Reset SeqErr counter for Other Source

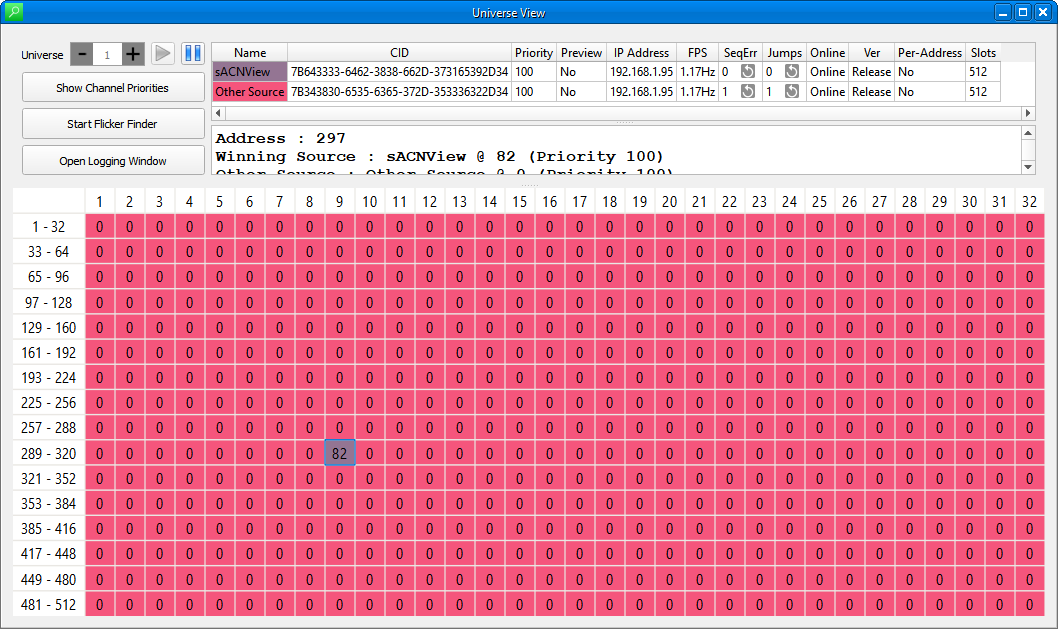pos(747,92)
